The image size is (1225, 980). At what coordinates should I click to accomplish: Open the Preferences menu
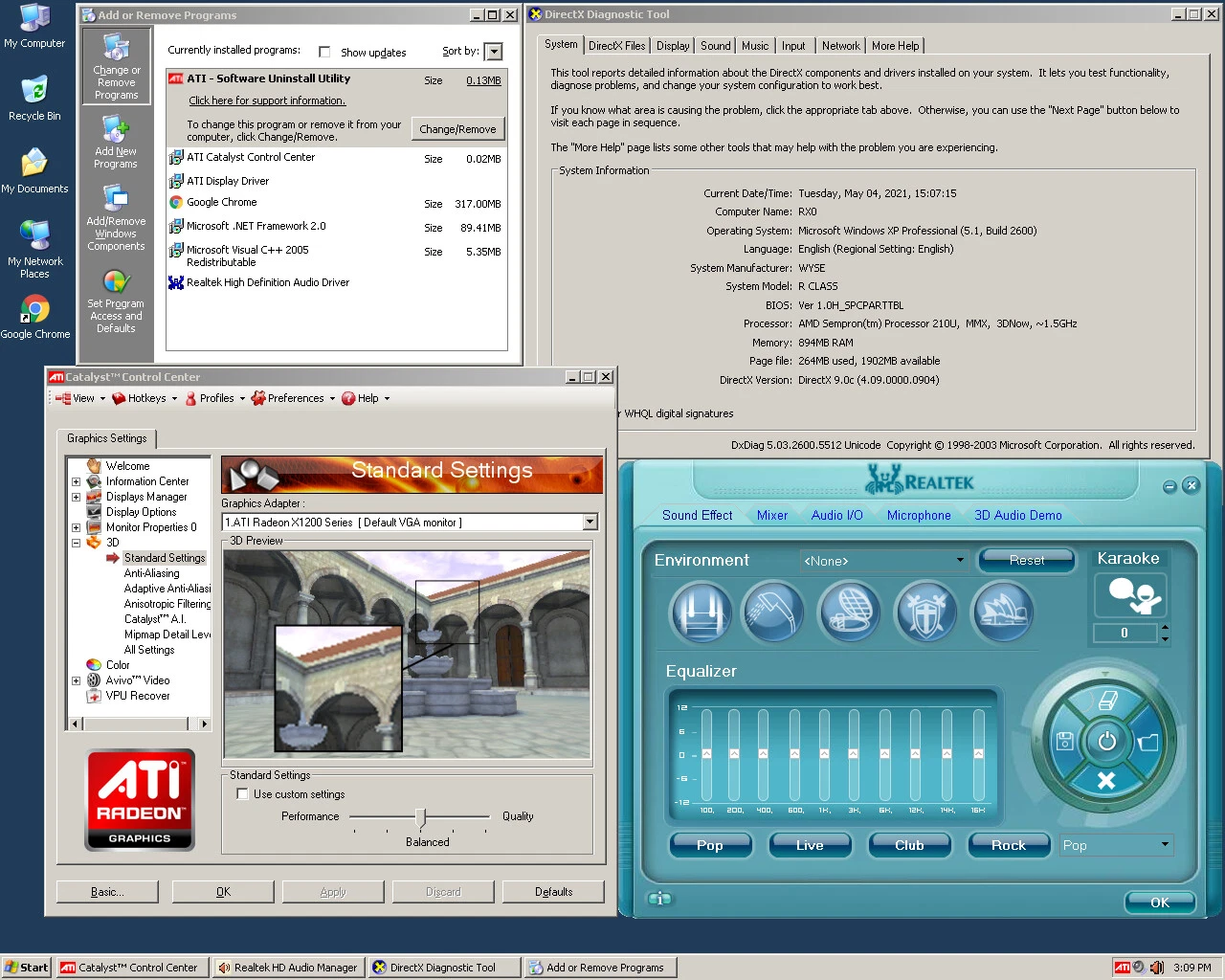pos(293,398)
